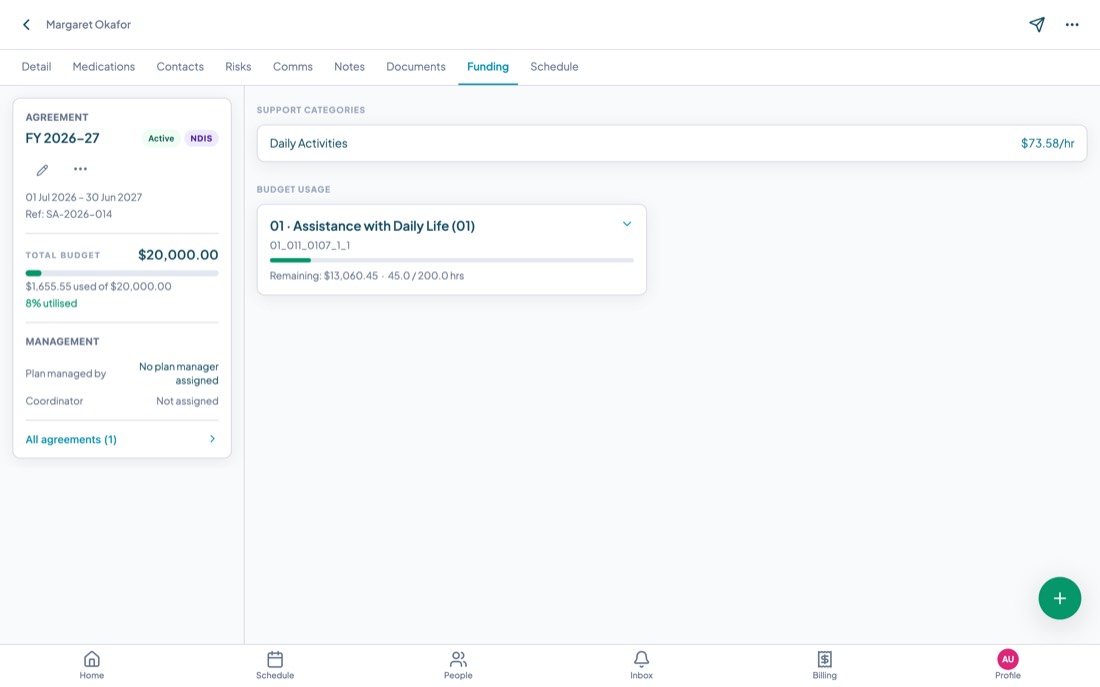
Task: Open Inbox bell in bottom navigation
Action: (641, 665)
